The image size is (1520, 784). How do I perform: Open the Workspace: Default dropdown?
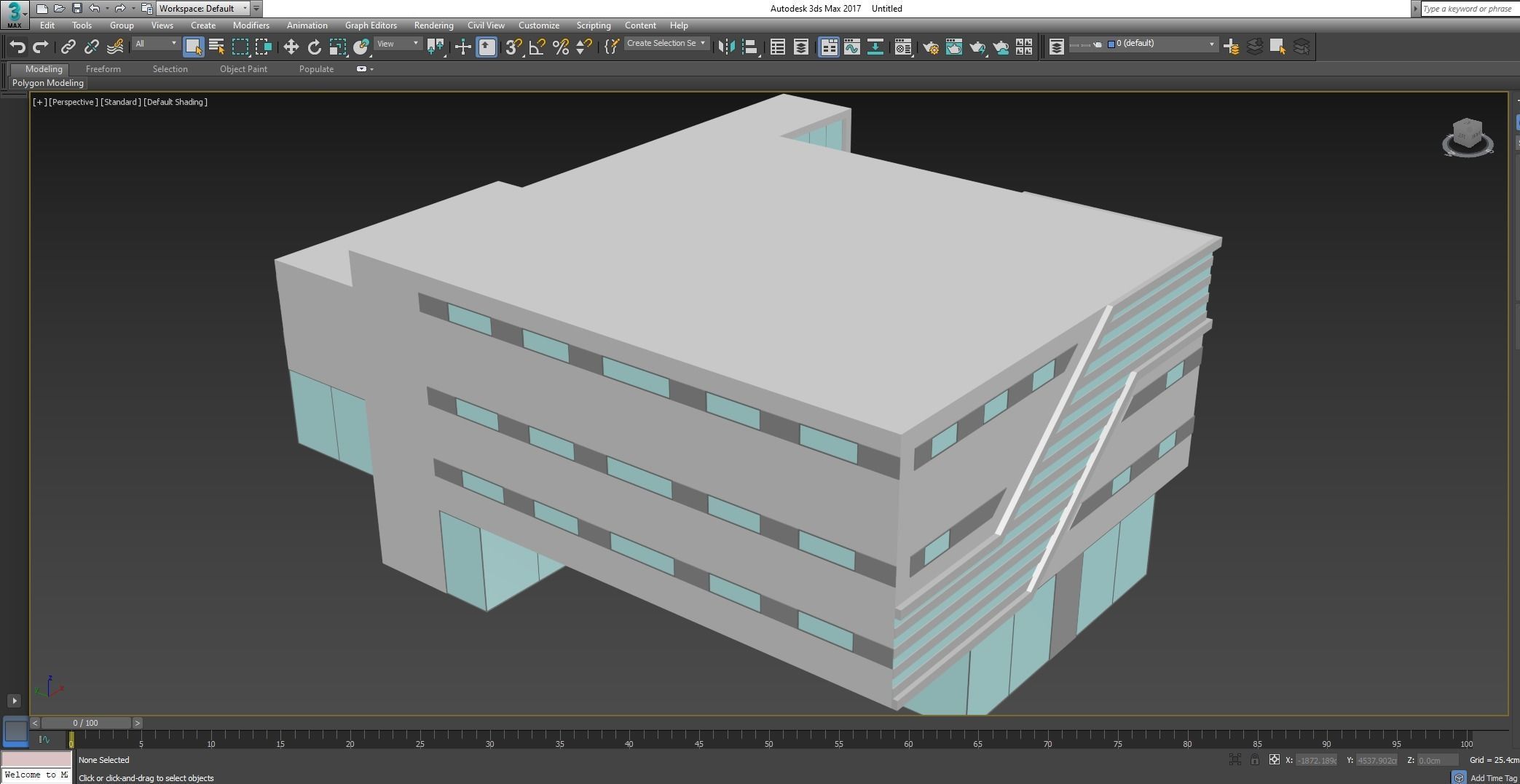click(202, 9)
